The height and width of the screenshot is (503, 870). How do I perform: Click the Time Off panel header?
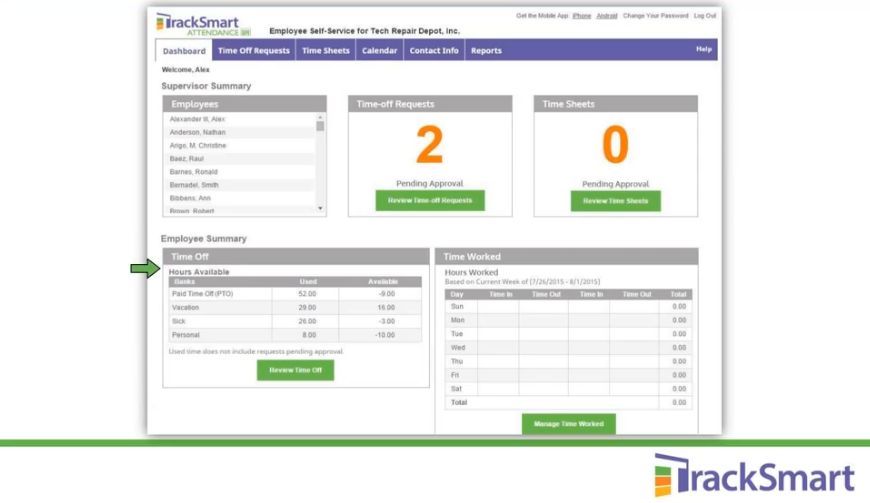pyautogui.click(x=296, y=257)
